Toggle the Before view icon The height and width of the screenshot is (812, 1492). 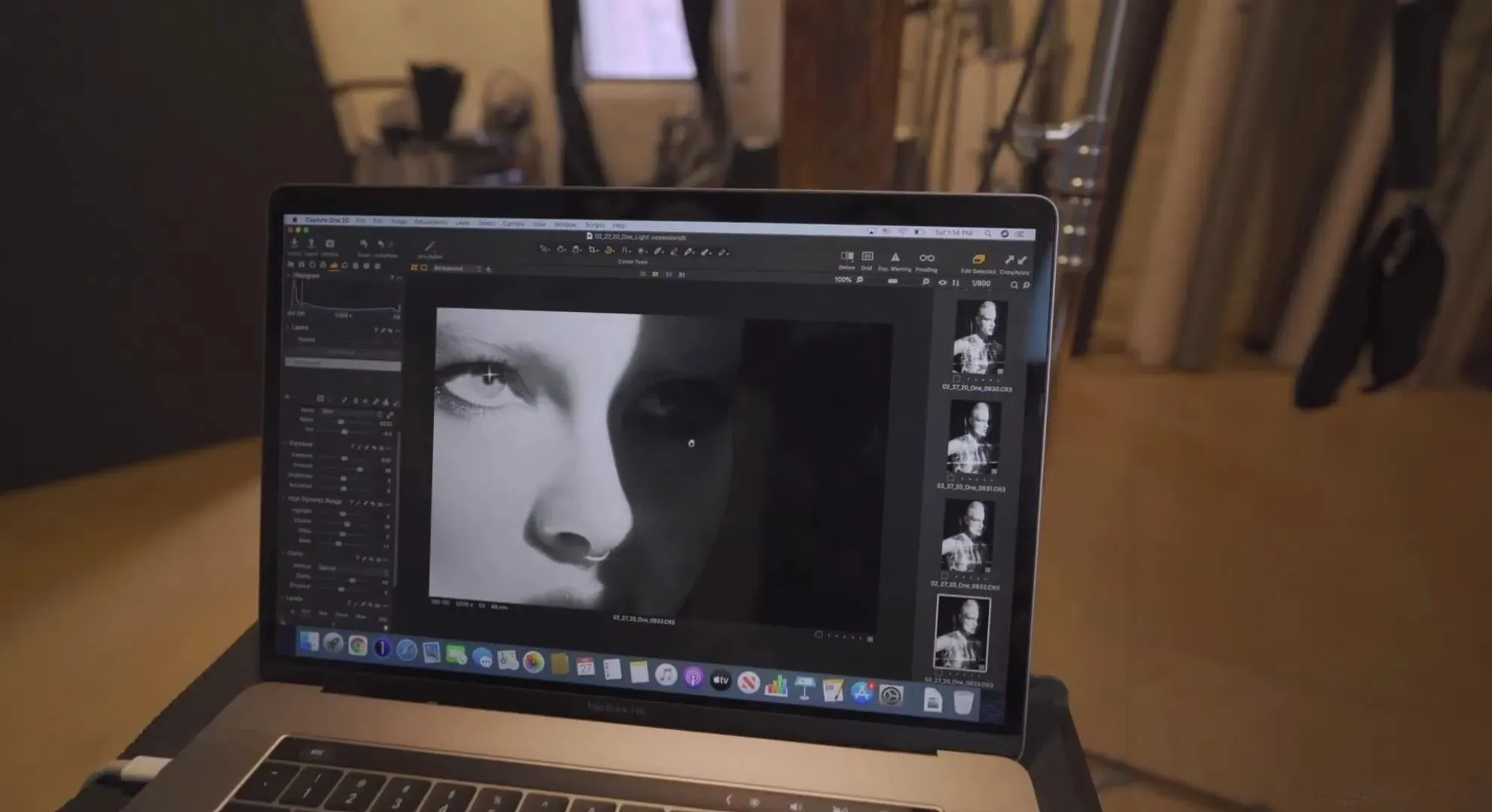coord(847,257)
